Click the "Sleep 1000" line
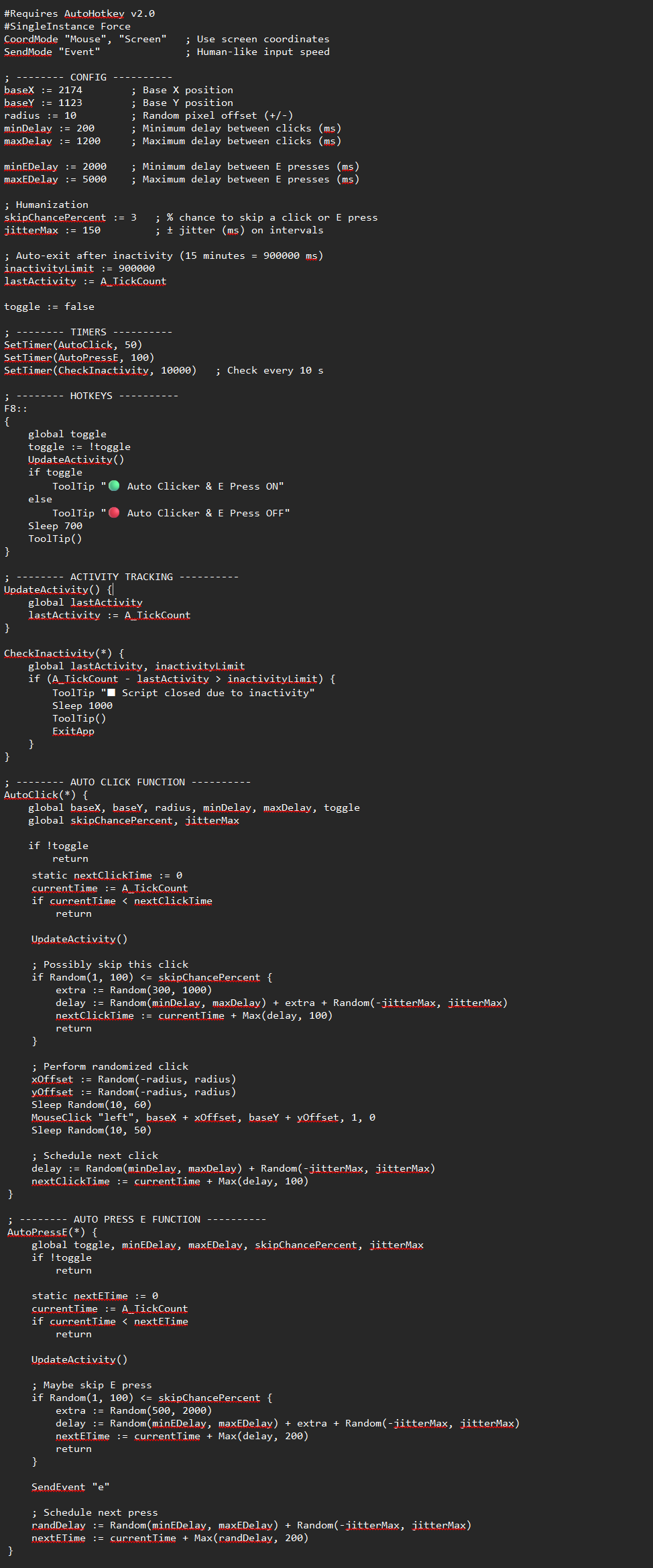 pyautogui.click(x=82, y=706)
